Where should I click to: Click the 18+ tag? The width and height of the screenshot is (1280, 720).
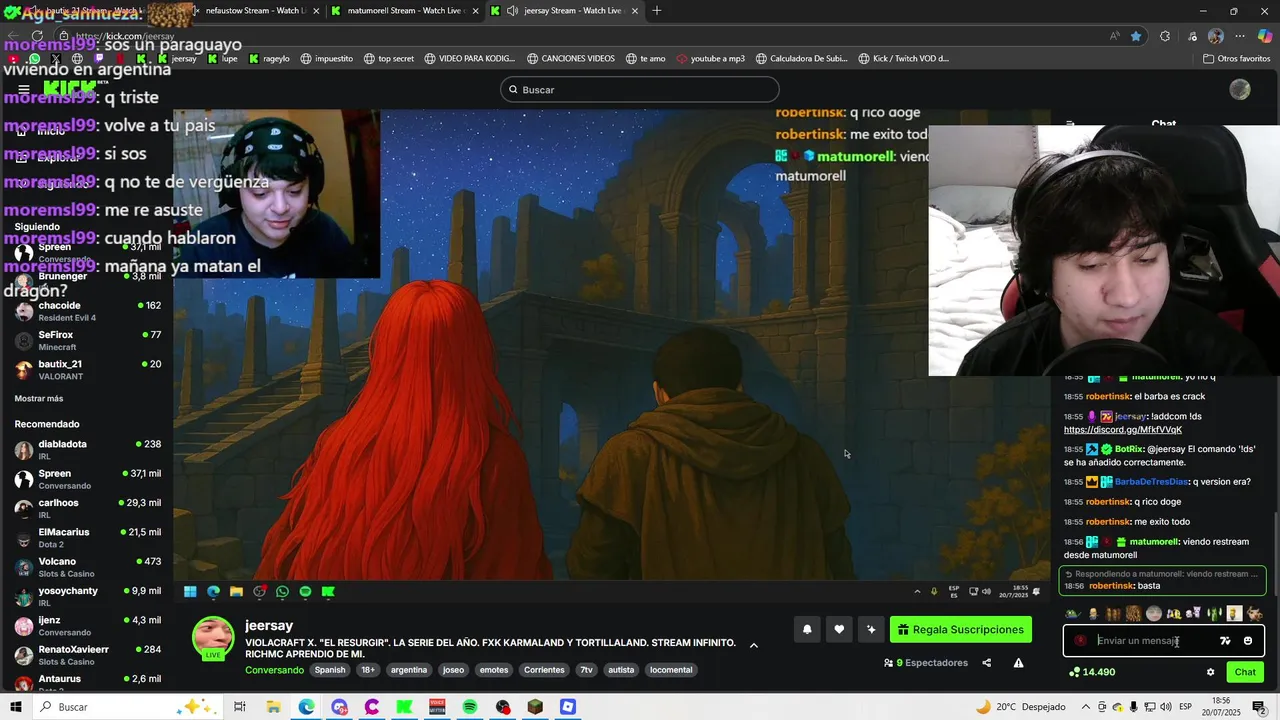367,670
